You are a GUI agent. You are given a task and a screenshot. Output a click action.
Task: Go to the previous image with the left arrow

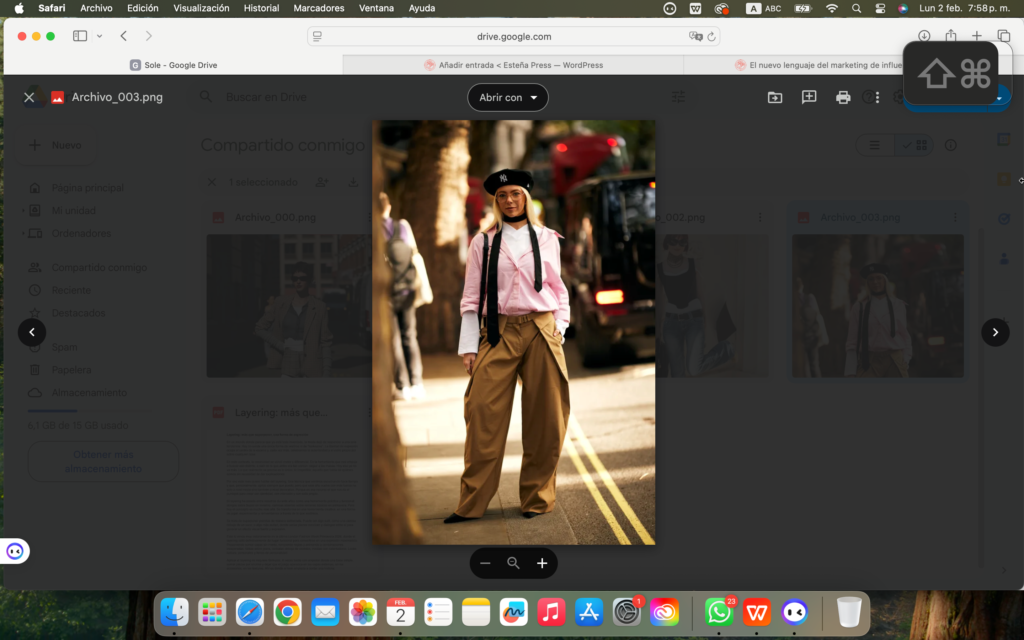[x=32, y=332]
